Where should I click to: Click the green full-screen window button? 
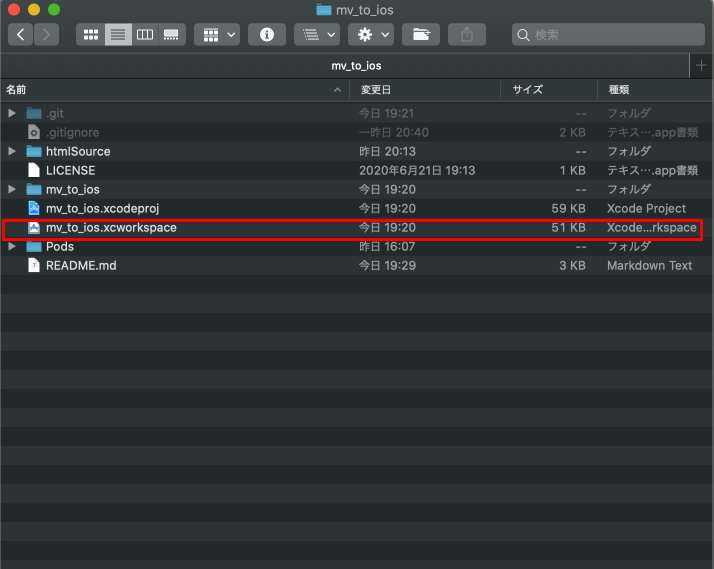click(x=54, y=10)
